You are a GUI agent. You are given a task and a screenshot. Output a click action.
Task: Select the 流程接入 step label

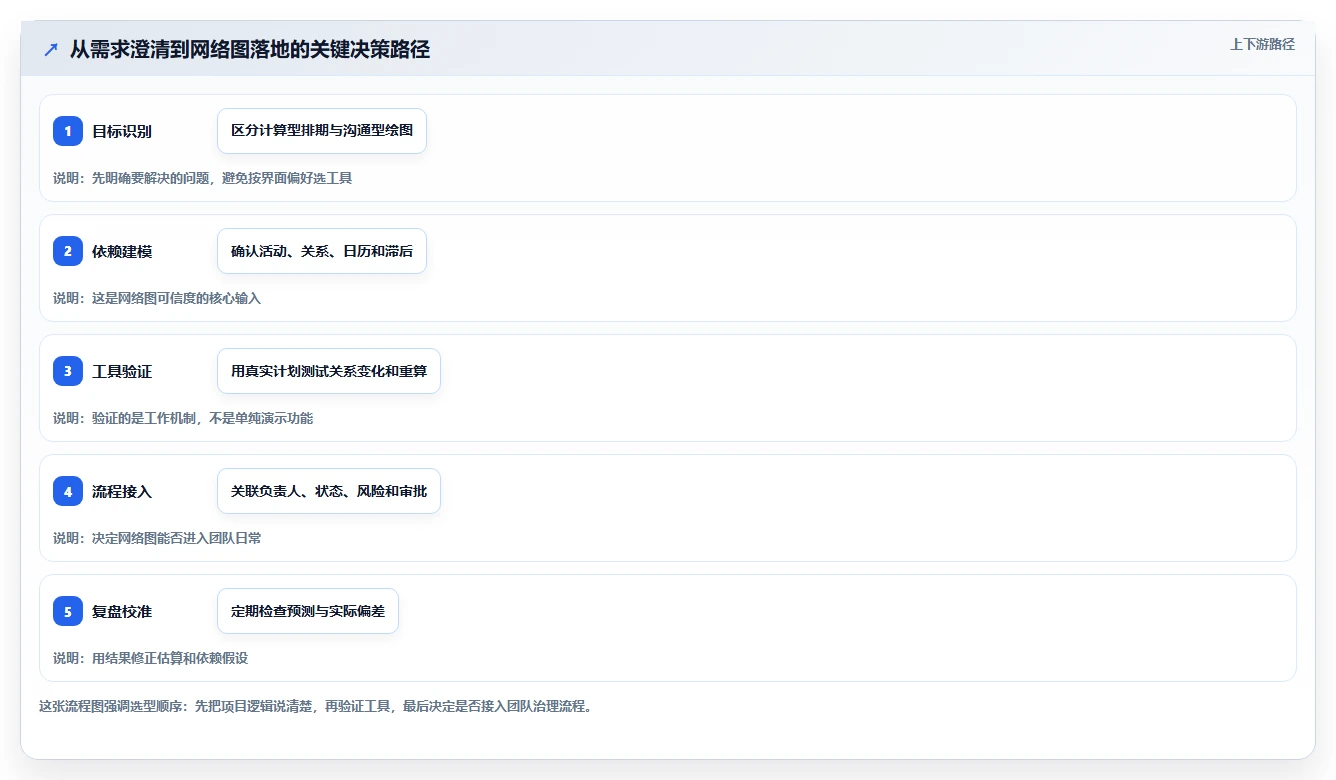point(122,491)
